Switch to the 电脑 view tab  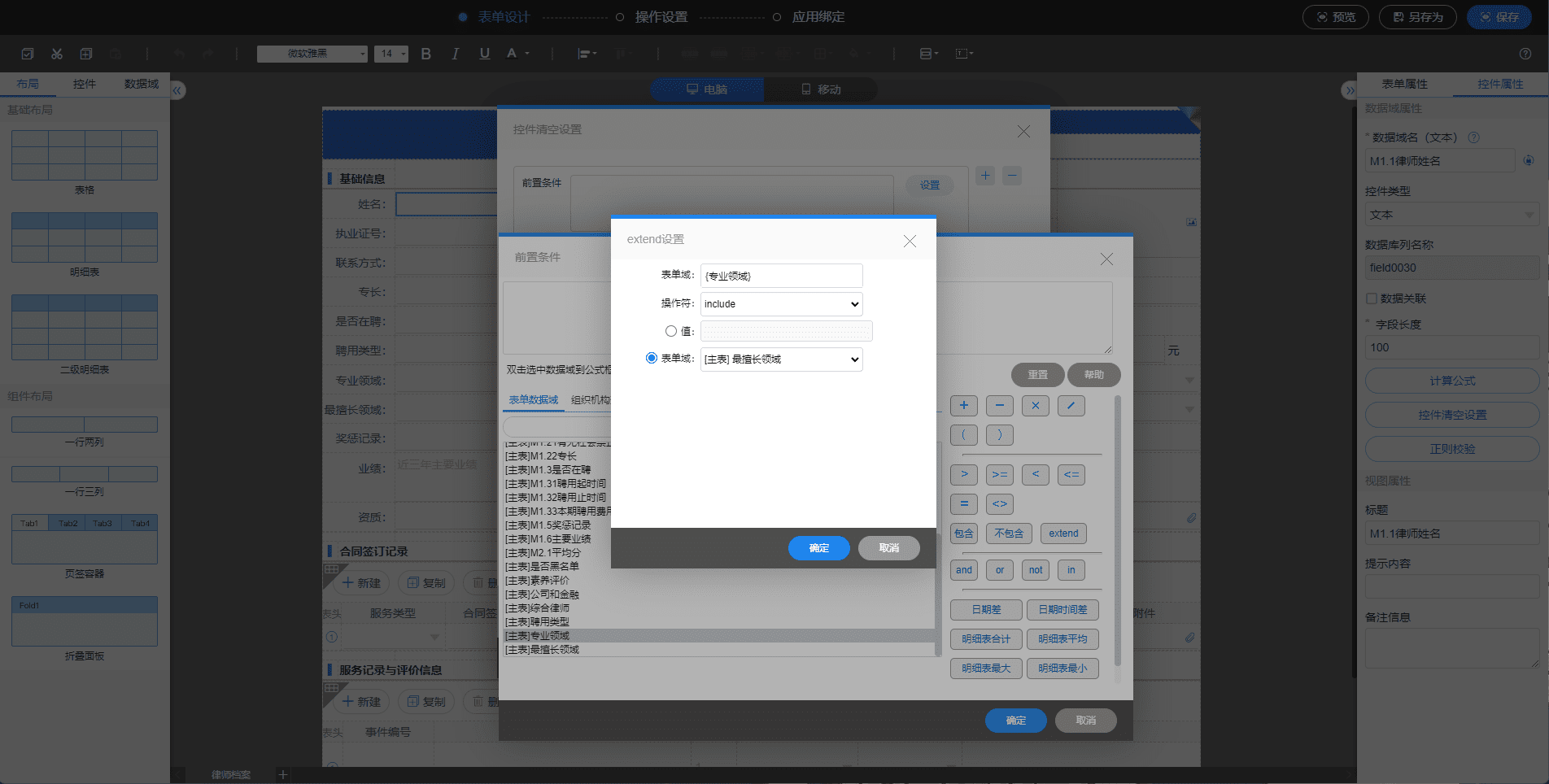tap(707, 89)
